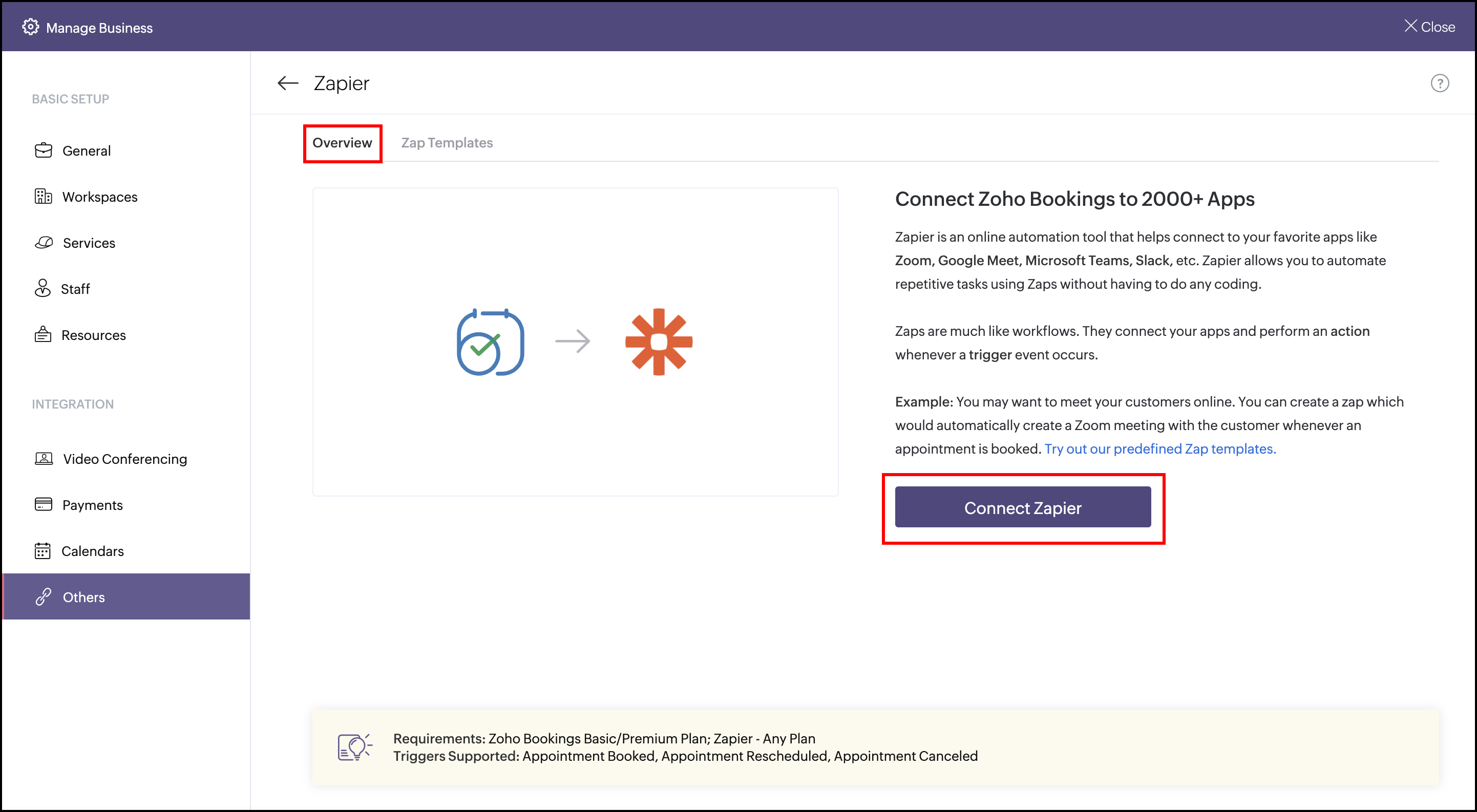Select the Others integration item
1477x812 pixels.
83,597
